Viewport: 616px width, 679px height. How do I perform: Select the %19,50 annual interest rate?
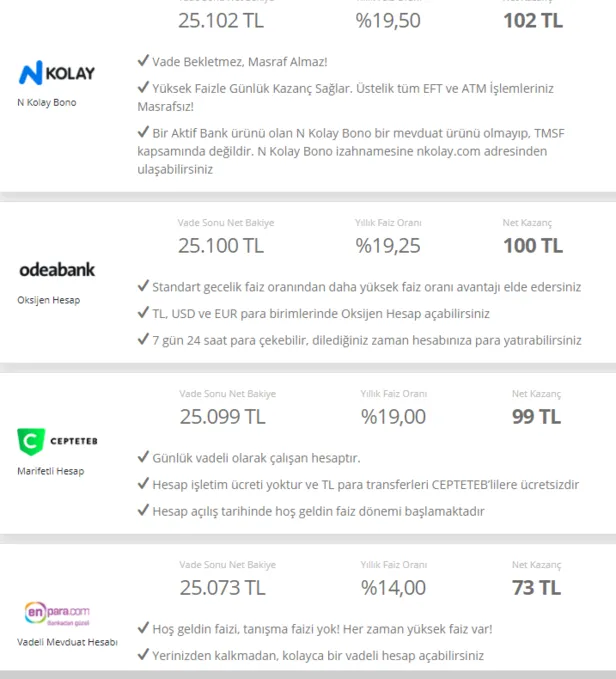point(388,20)
